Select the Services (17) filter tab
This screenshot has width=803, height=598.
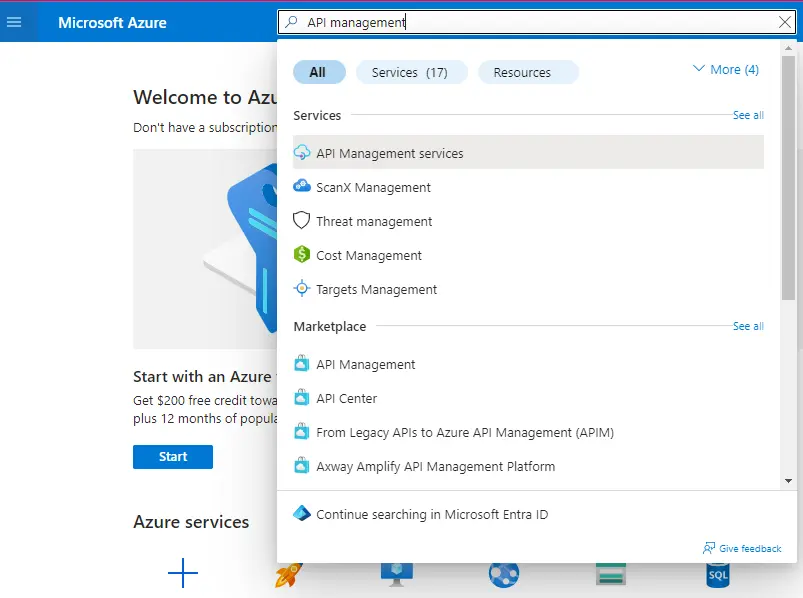411,72
